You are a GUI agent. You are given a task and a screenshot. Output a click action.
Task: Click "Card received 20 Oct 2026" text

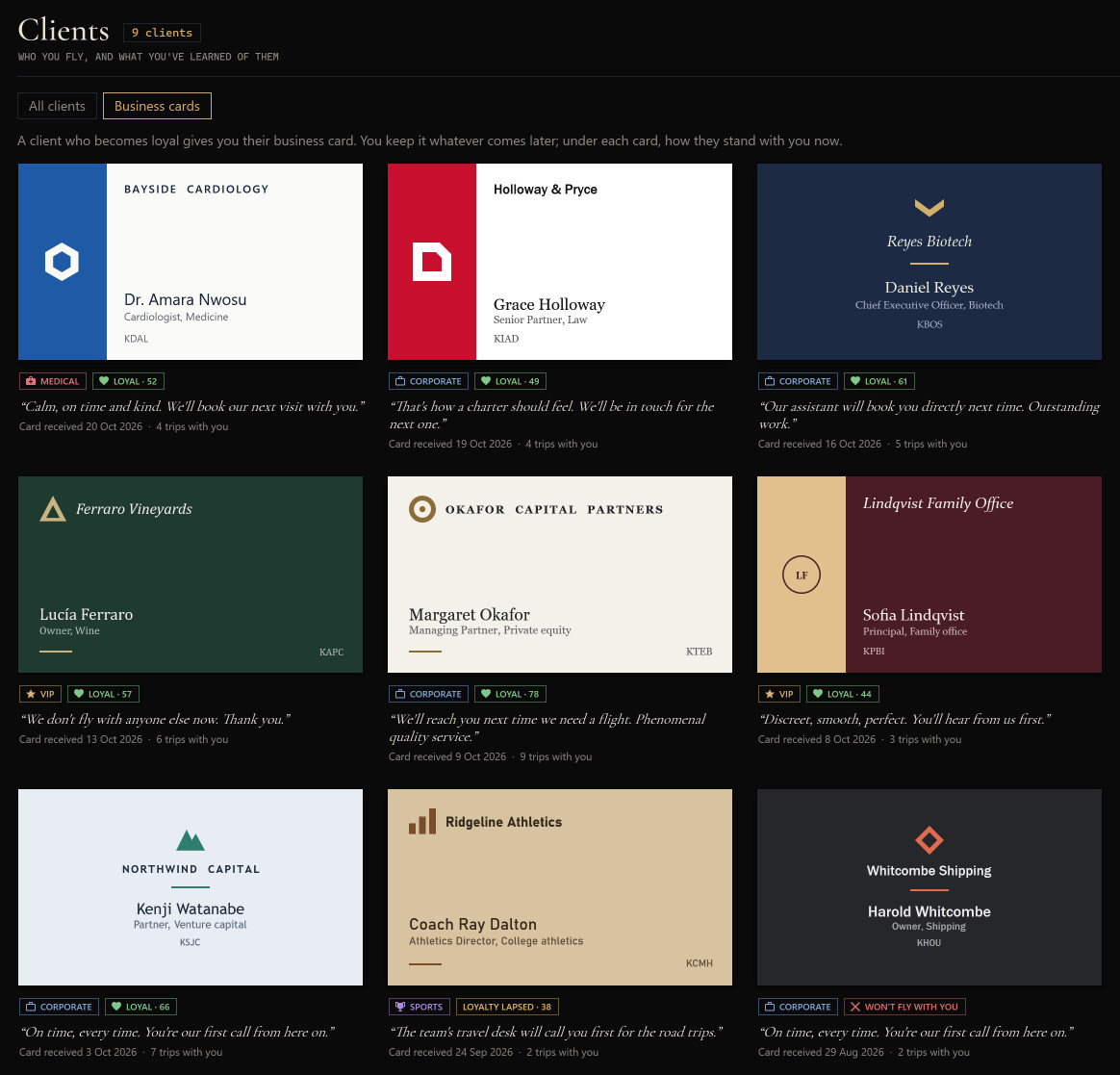click(x=81, y=426)
